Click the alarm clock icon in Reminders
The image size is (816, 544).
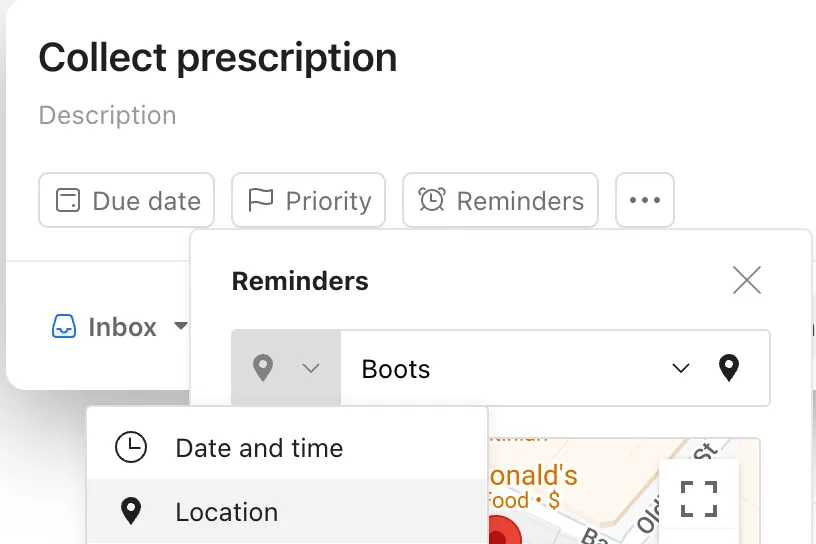432,200
